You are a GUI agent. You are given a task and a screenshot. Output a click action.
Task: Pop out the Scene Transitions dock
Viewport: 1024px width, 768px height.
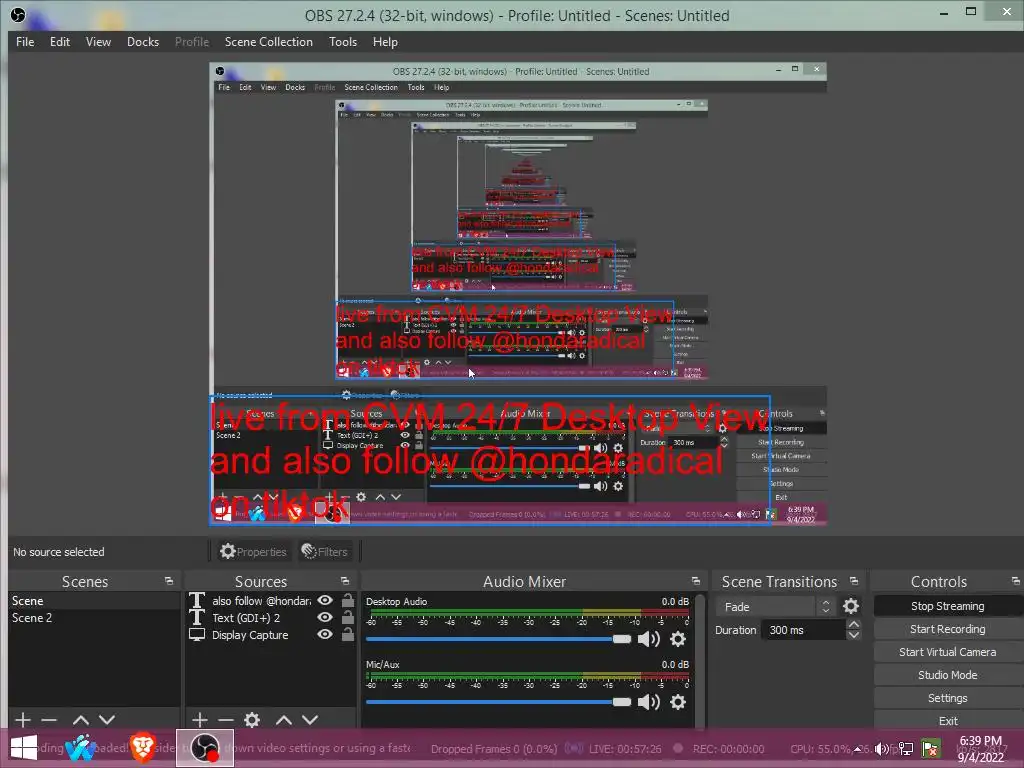coord(854,581)
